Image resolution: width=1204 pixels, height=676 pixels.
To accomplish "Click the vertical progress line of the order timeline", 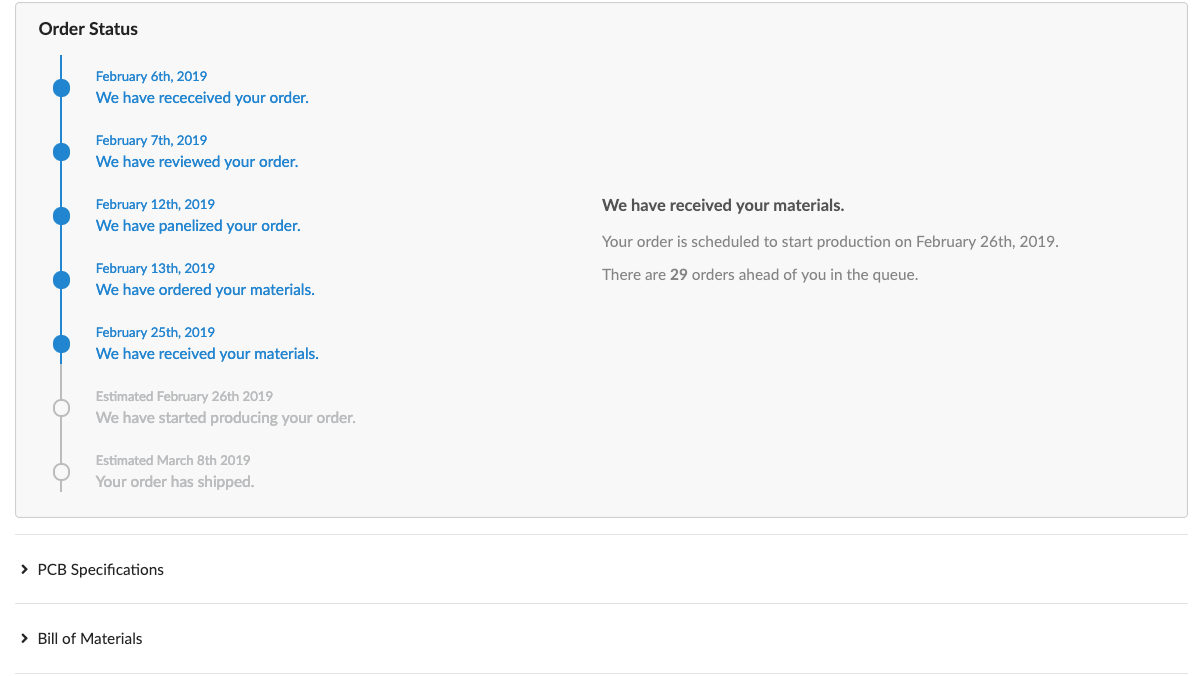I will [61, 120].
